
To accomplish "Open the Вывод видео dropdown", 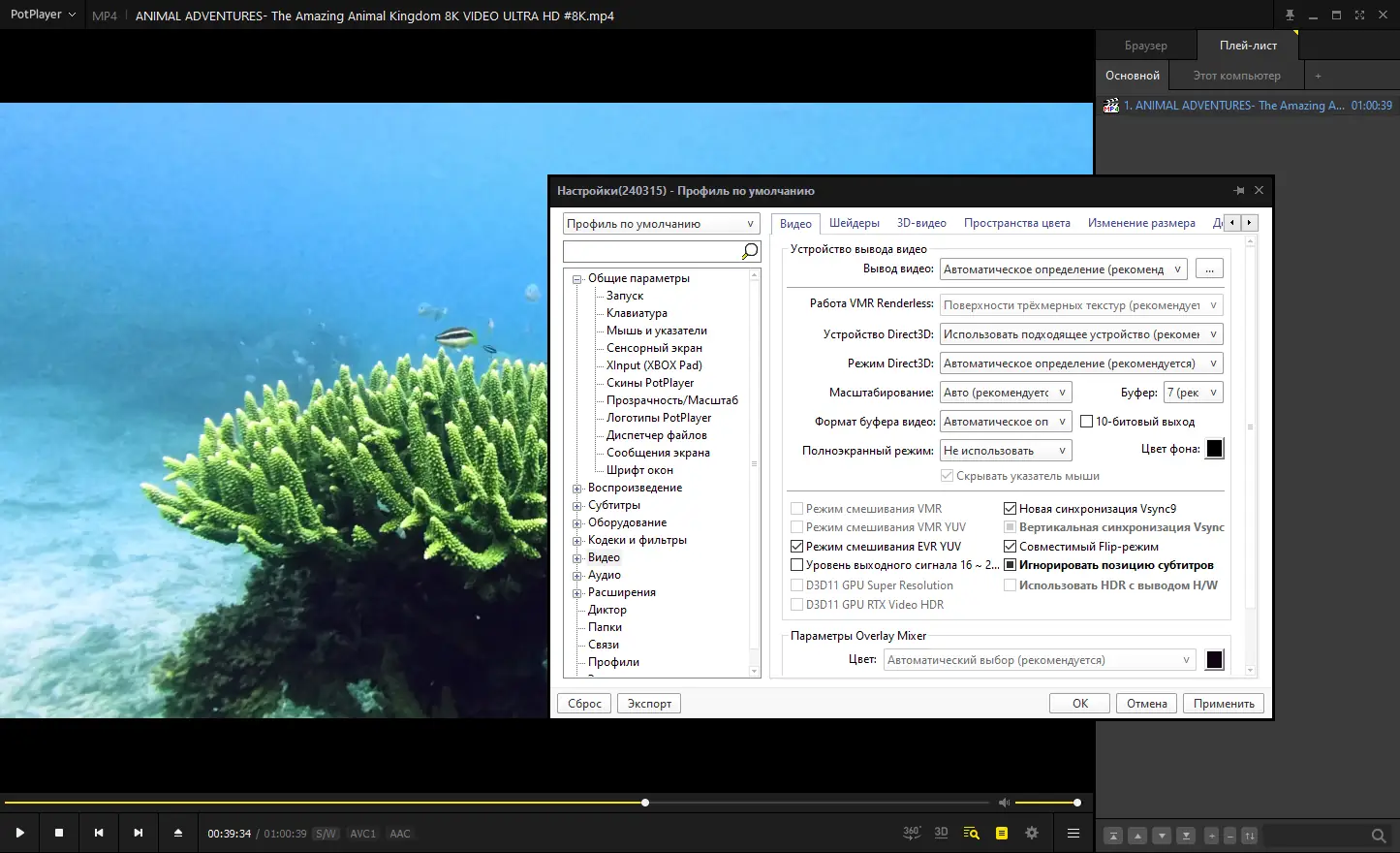I will pyautogui.click(x=1064, y=269).
